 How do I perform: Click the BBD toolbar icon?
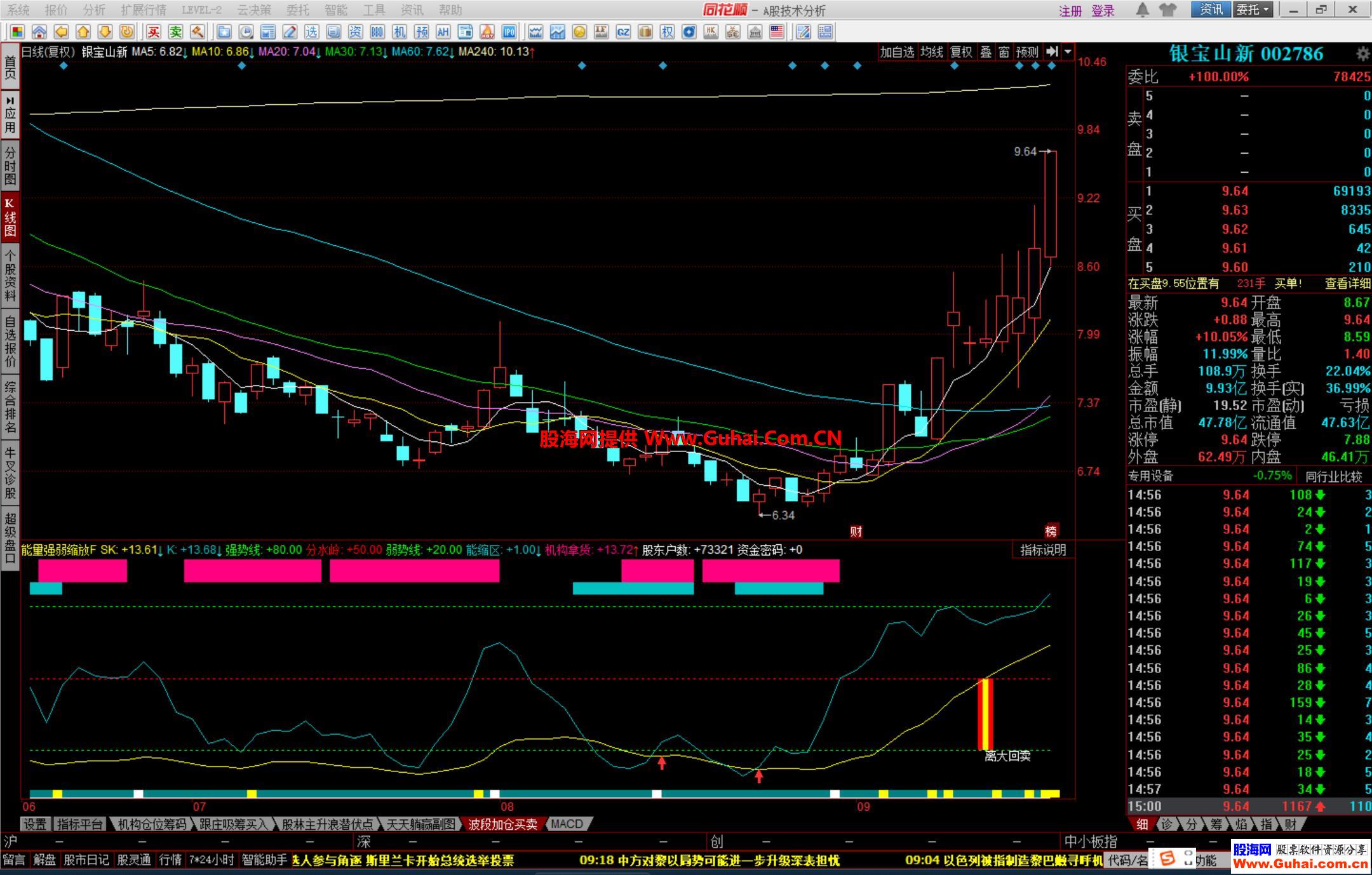coord(377,32)
